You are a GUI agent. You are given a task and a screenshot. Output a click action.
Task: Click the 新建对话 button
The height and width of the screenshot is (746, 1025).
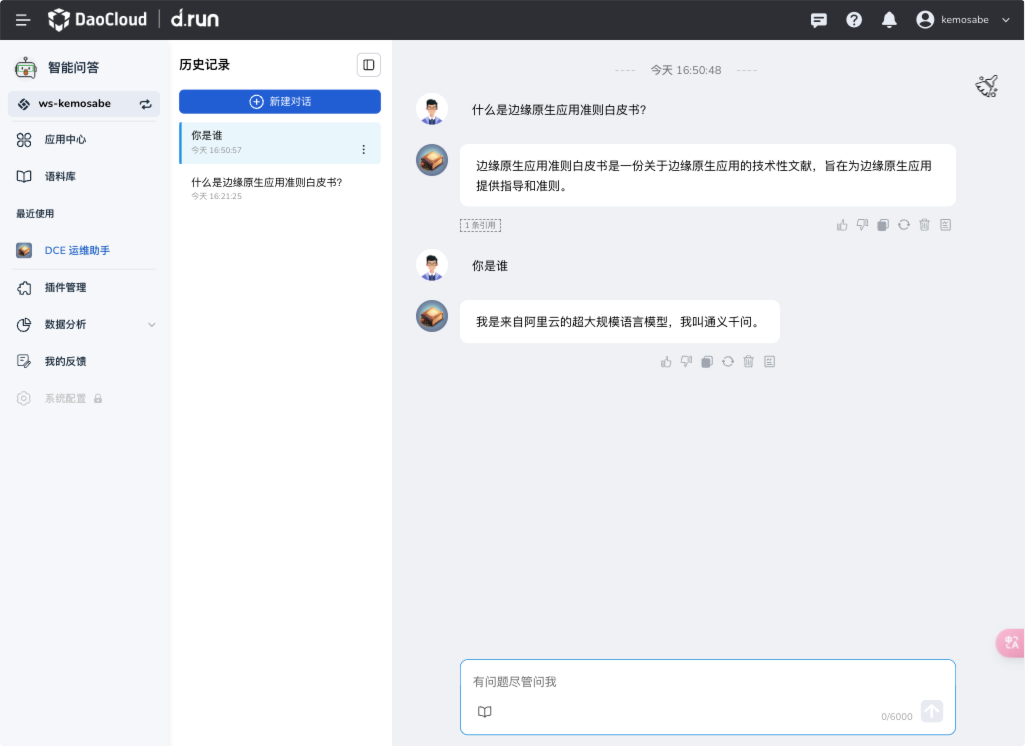pos(280,101)
